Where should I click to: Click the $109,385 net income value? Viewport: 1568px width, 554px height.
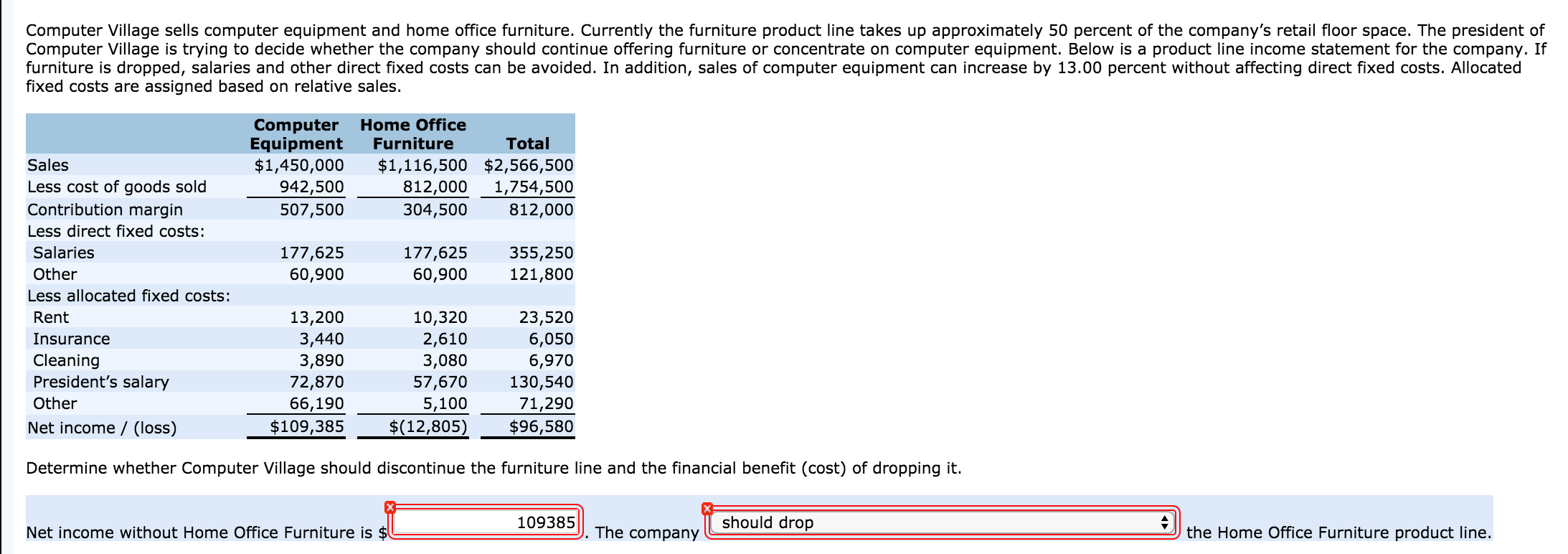[307, 426]
